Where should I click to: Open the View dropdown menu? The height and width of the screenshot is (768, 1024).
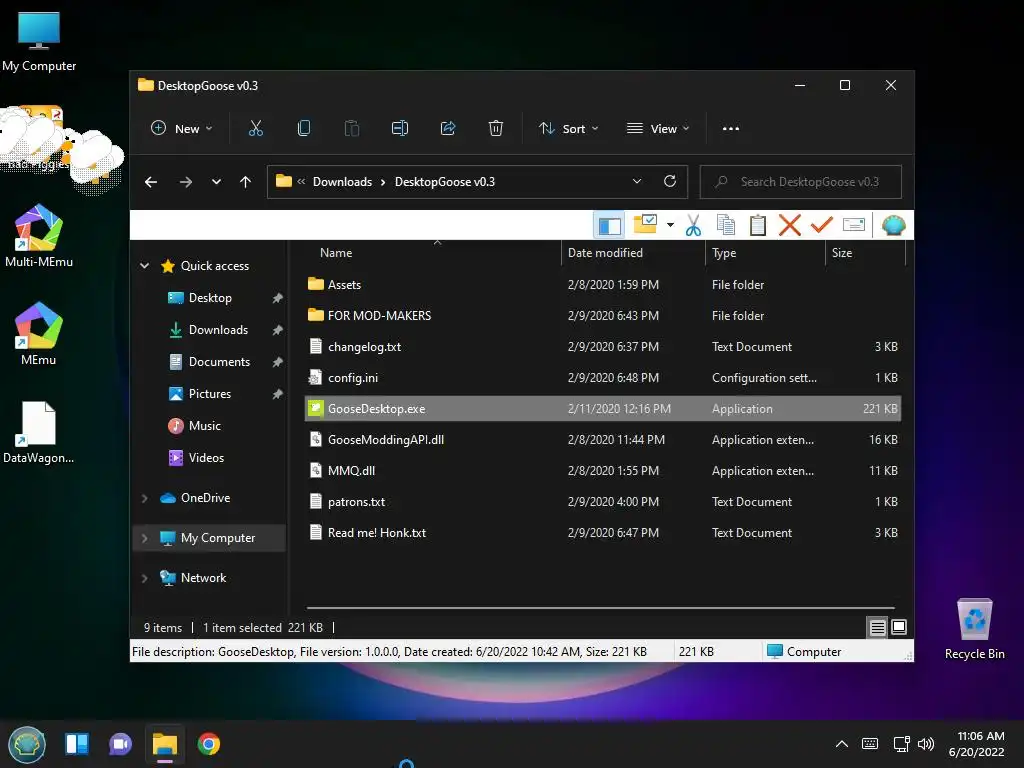658,129
